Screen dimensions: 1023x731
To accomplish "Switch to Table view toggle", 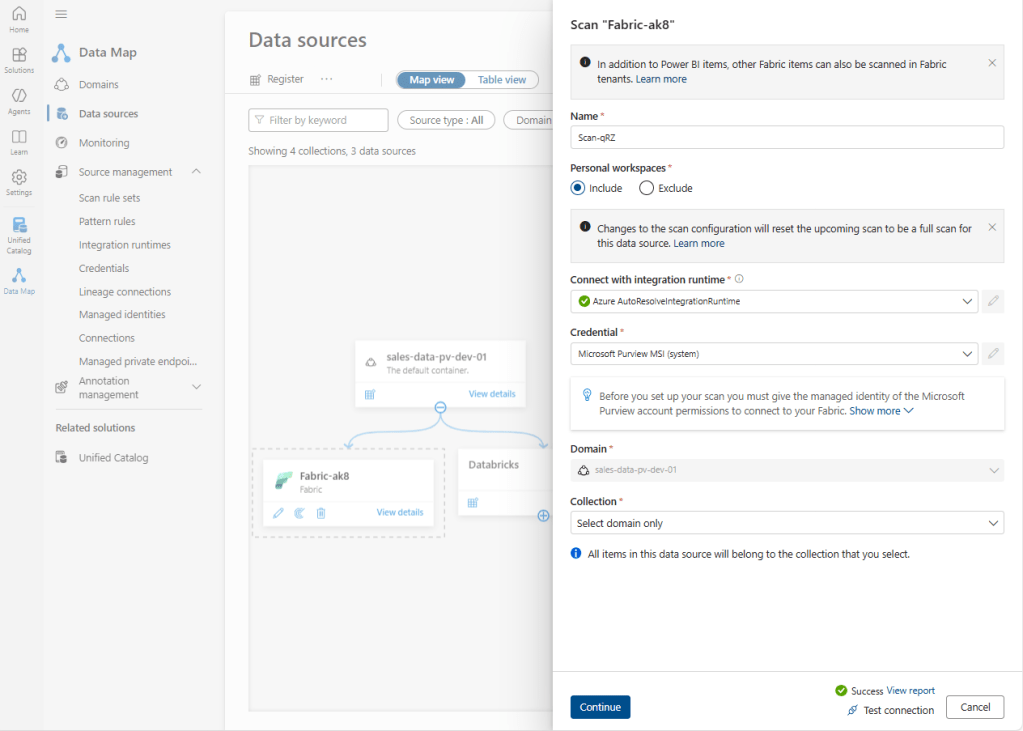I will (501, 80).
